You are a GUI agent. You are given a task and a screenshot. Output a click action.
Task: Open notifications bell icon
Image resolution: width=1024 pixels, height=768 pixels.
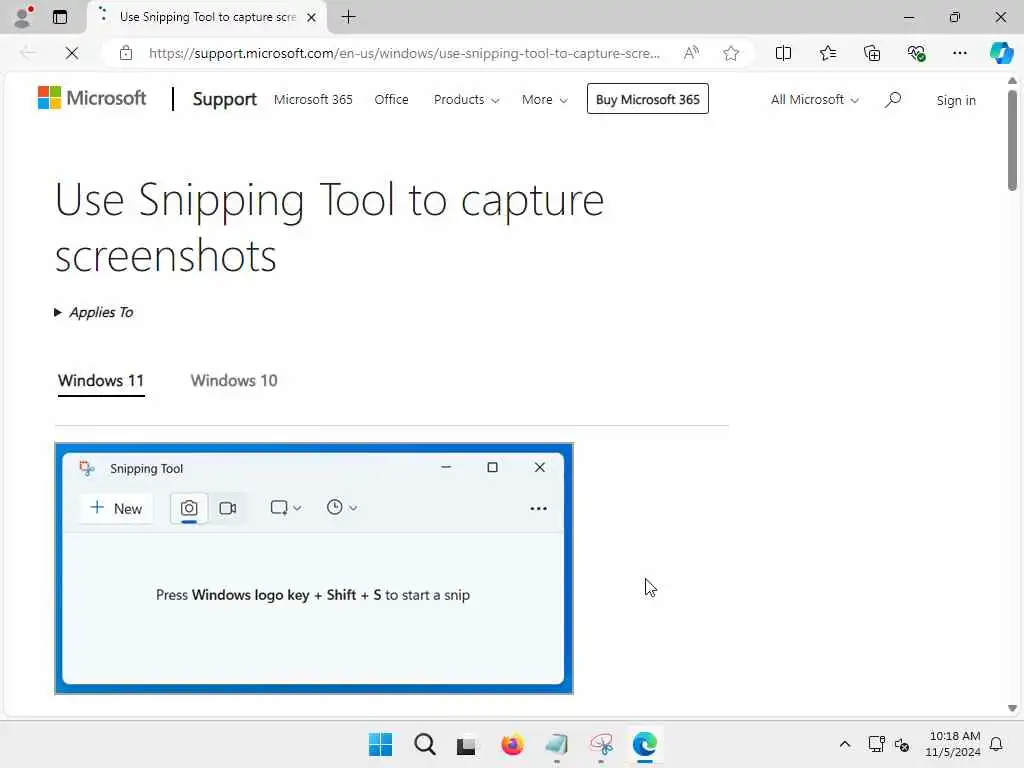pos(997,744)
